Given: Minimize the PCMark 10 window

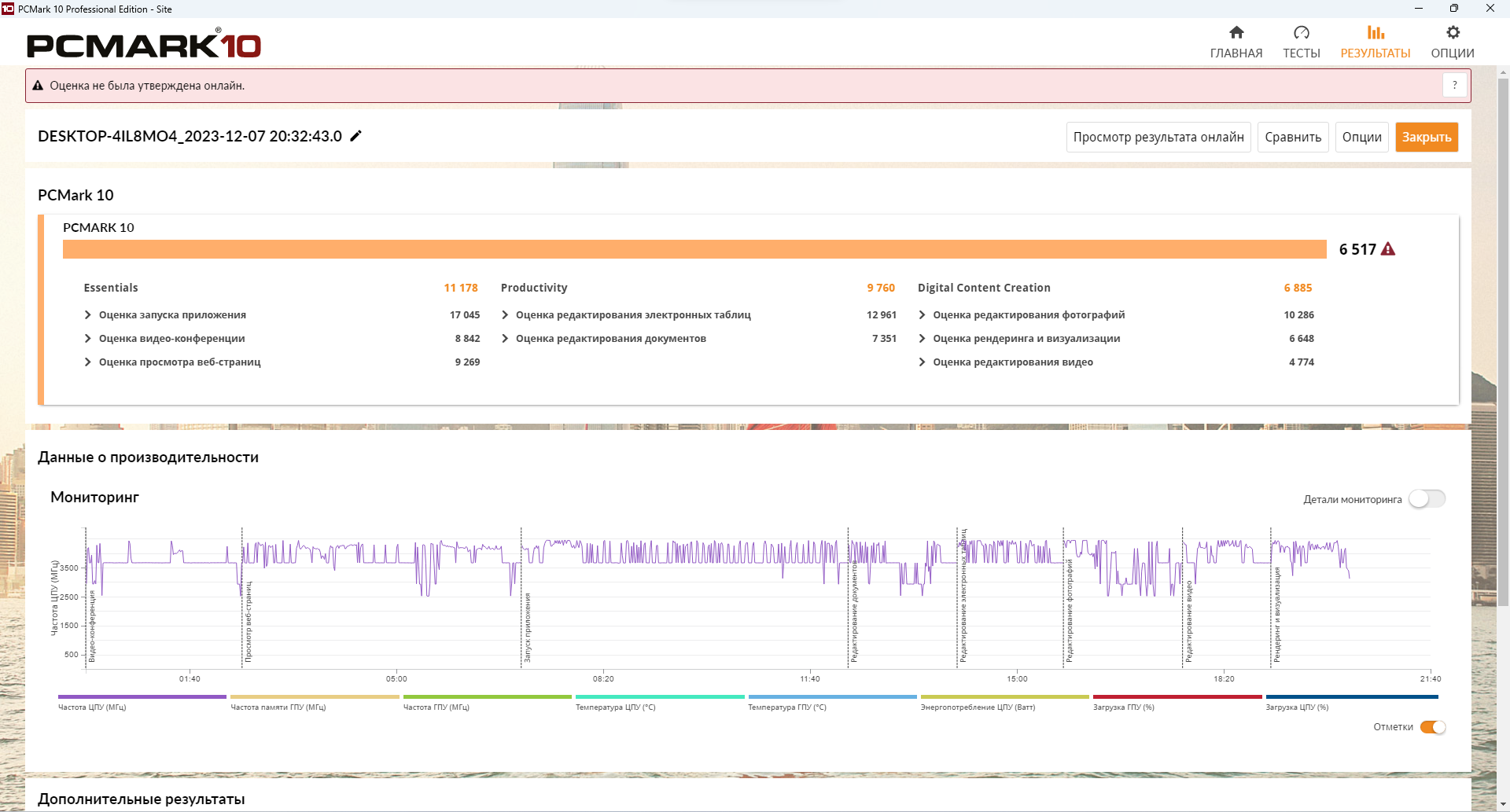Looking at the screenshot, I should [x=1419, y=9].
